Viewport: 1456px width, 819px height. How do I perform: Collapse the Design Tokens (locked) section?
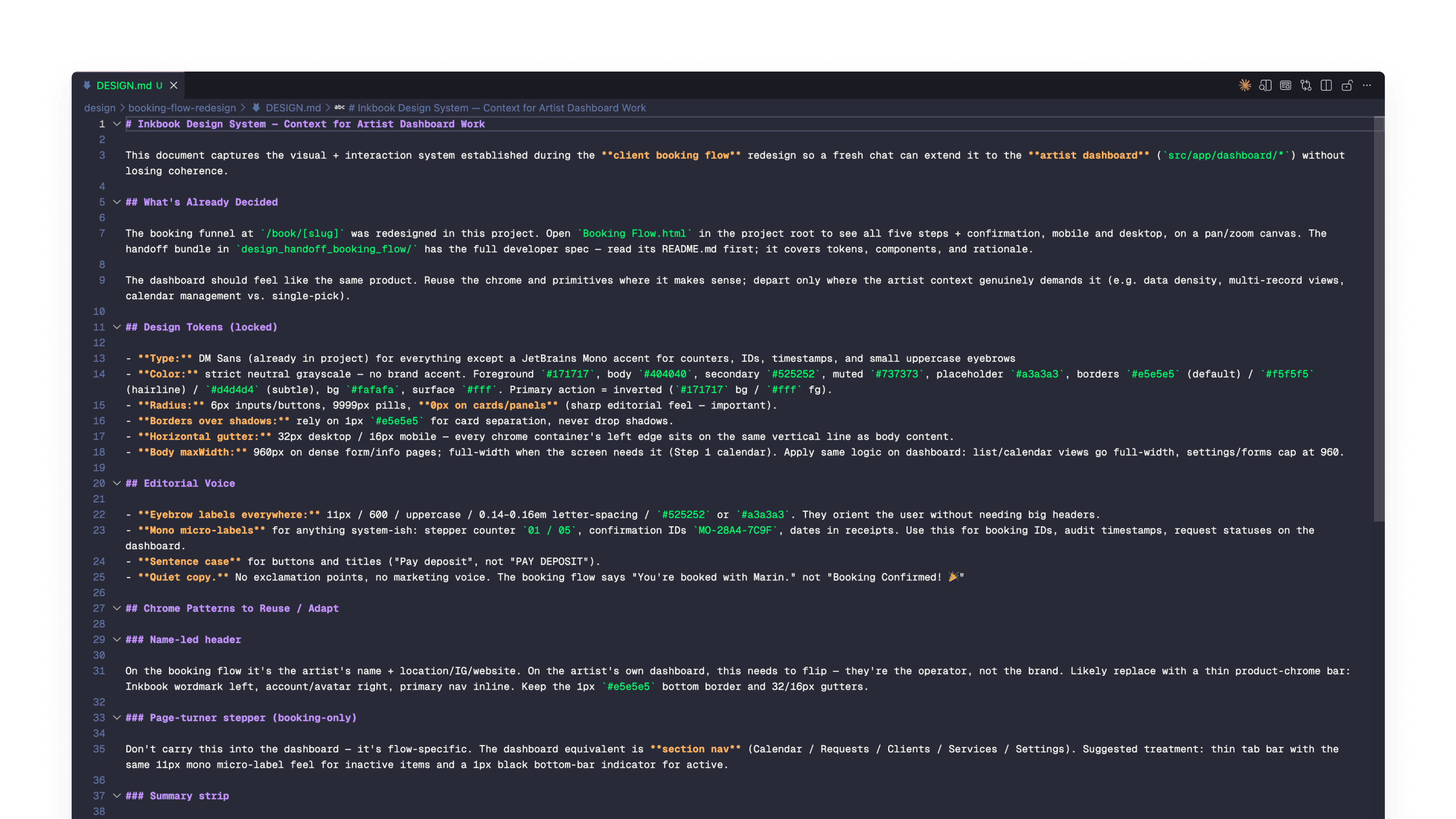tap(116, 327)
